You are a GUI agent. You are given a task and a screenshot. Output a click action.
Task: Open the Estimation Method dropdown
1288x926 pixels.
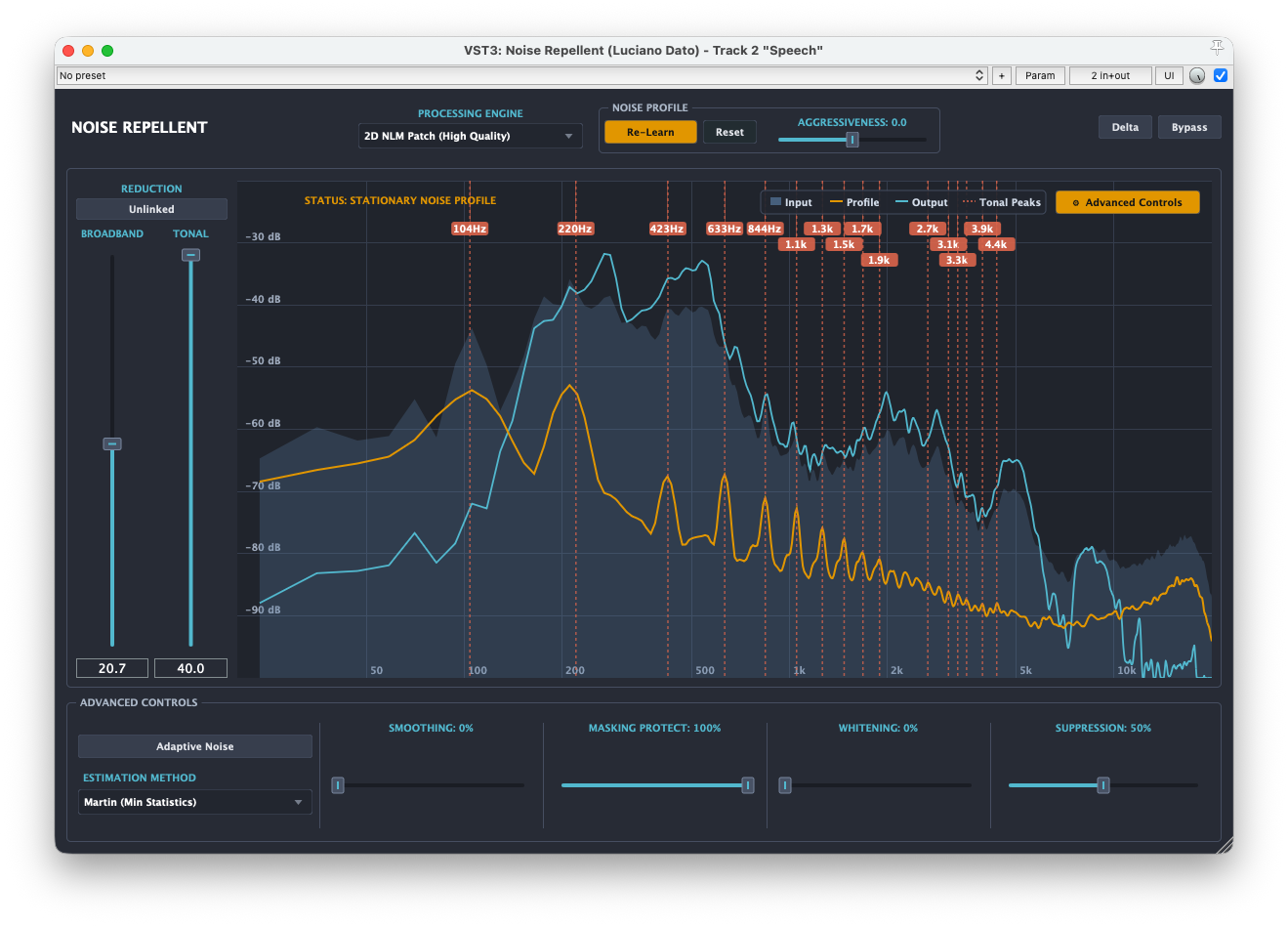tap(195, 802)
